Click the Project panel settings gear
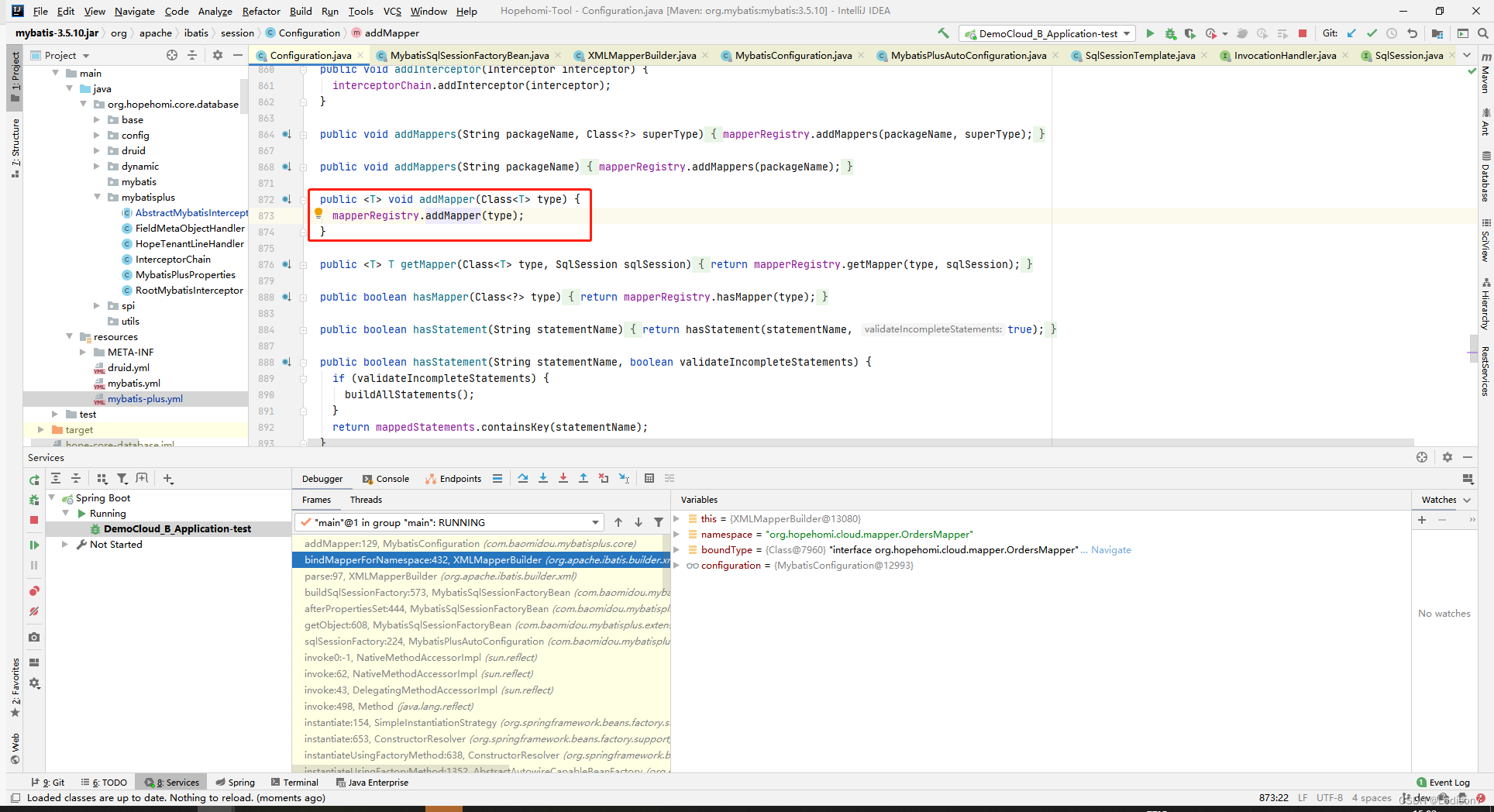 [x=218, y=55]
